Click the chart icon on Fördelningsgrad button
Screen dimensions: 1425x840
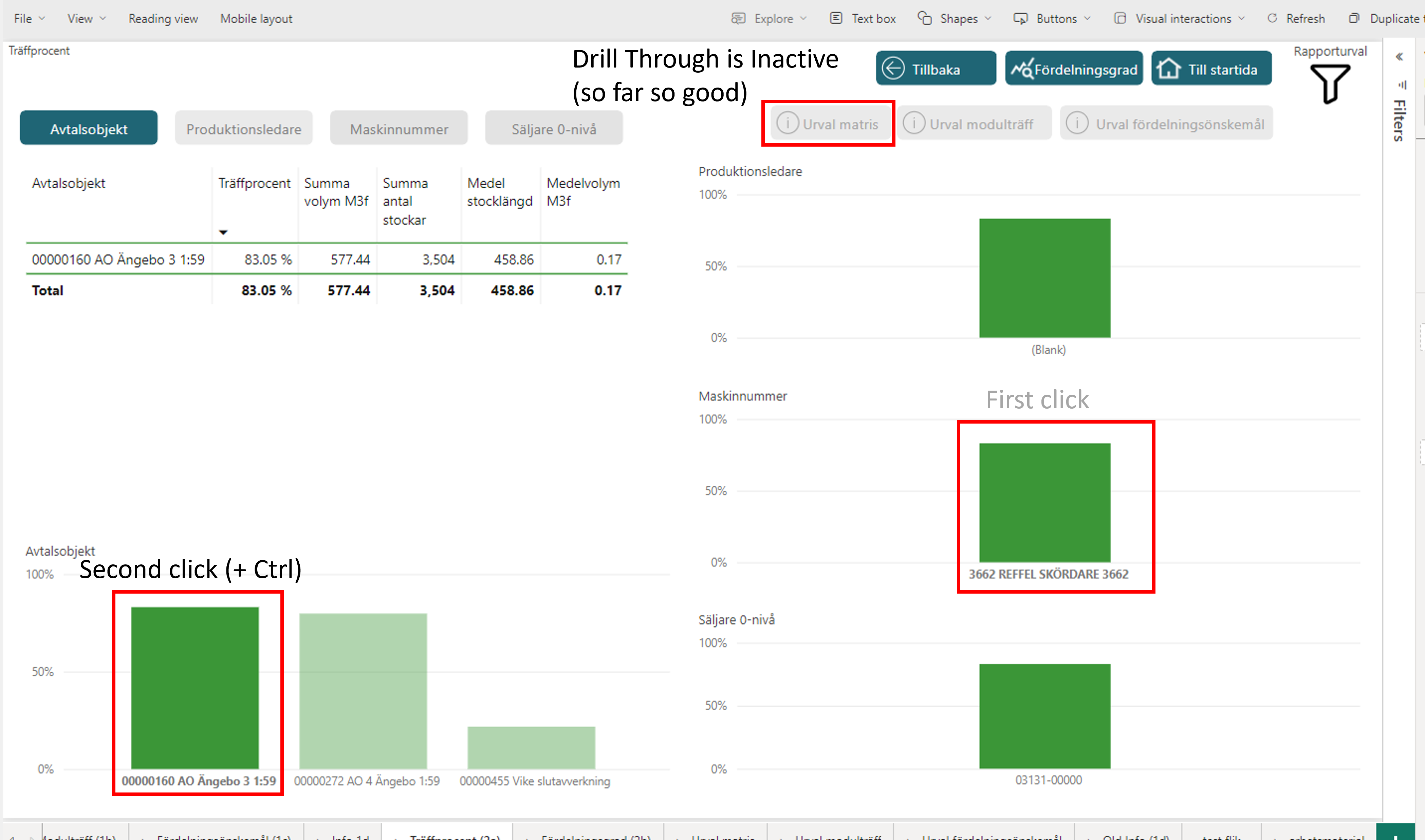point(1022,69)
